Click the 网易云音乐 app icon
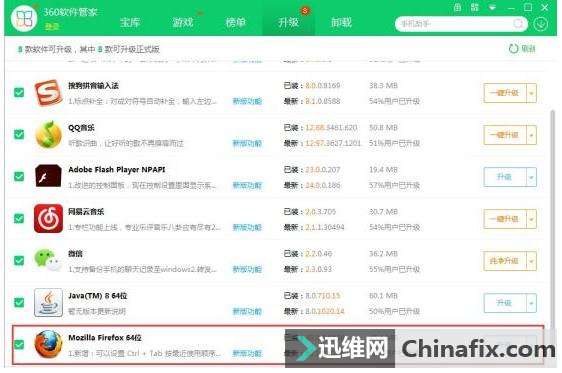562x373 pixels. [x=48, y=219]
